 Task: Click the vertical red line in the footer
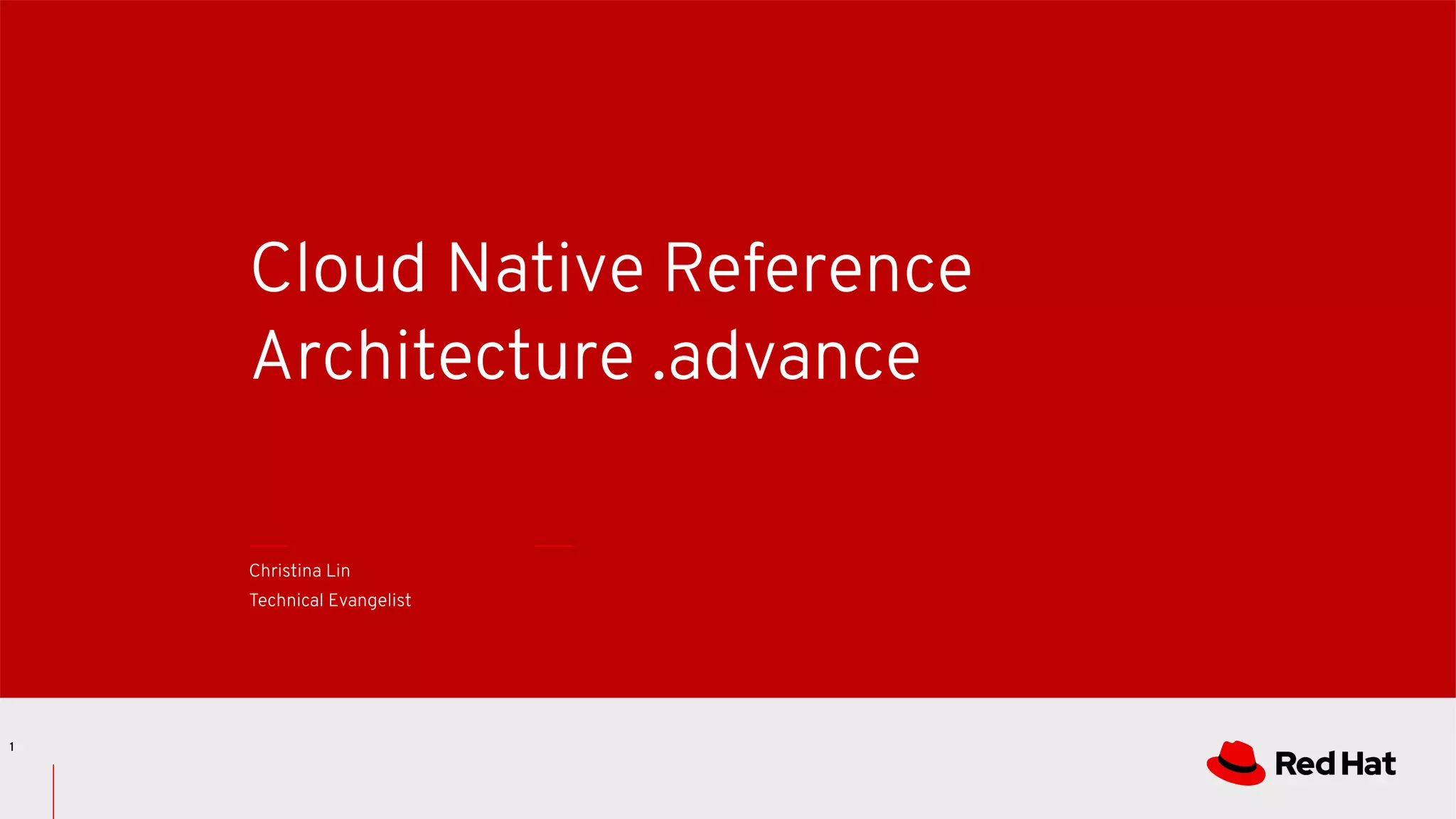click(53, 791)
